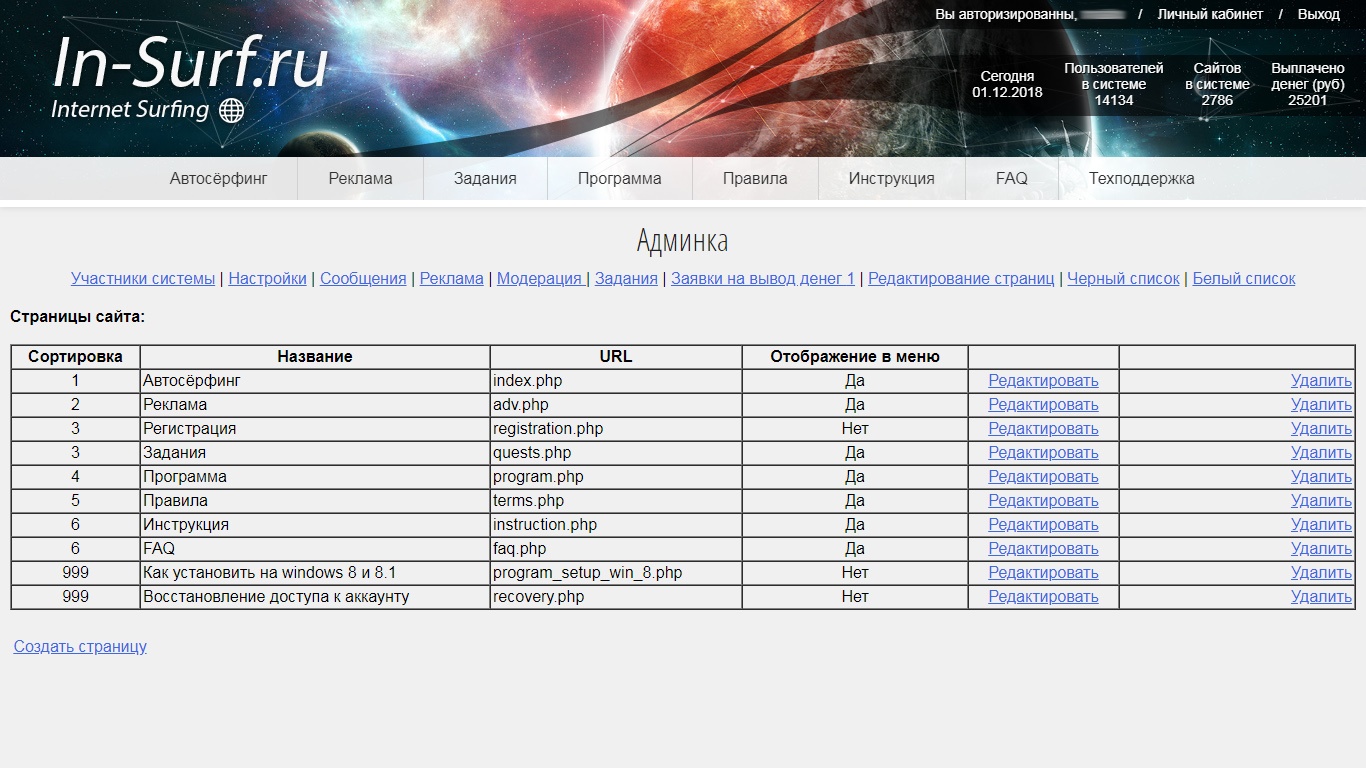Viewport: 1366px width, 768px height.
Task: Edit the program.php page
Action: click(1043, 477)
